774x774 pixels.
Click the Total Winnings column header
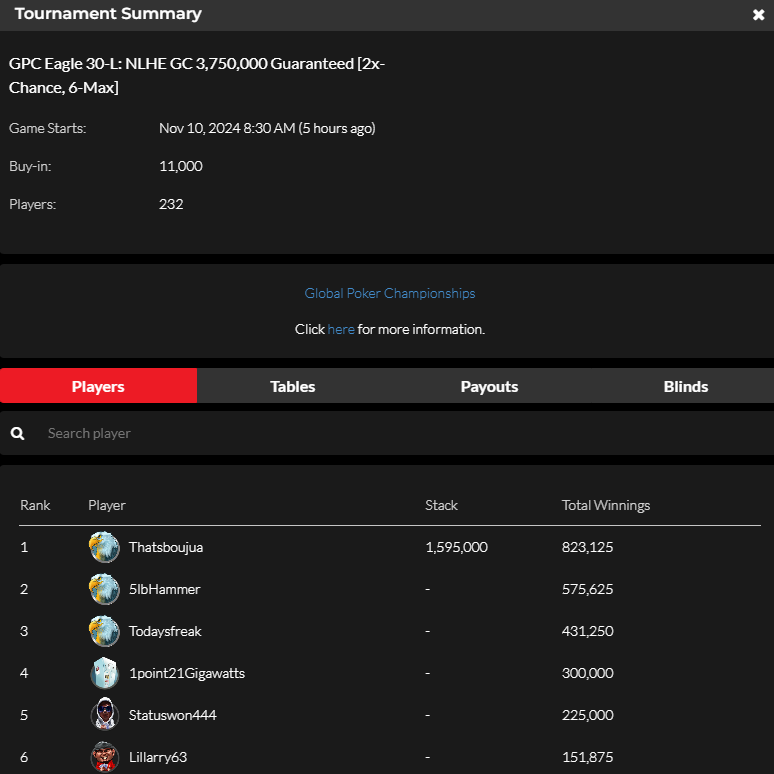pos(606,505)
